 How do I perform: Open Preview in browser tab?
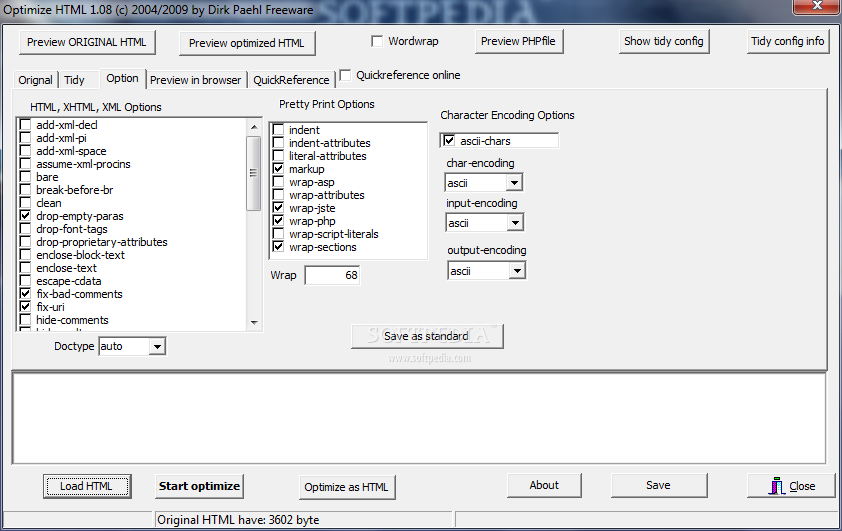pyautogui.click(x=195, y=80)
